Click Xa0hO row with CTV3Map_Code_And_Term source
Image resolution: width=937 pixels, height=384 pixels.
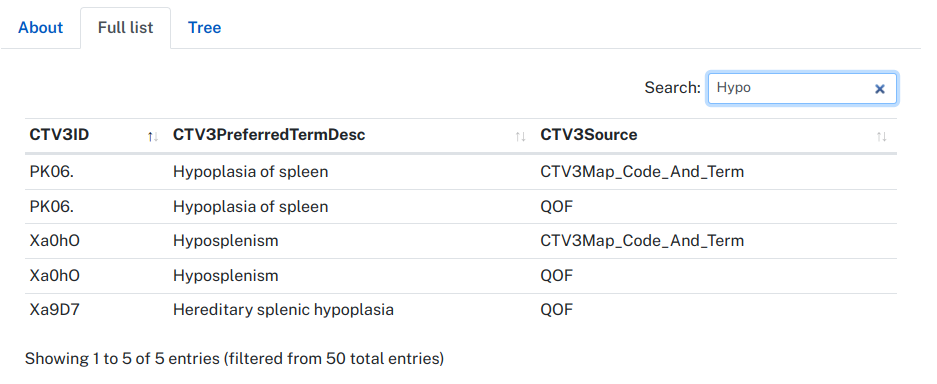tap(461, 241)
